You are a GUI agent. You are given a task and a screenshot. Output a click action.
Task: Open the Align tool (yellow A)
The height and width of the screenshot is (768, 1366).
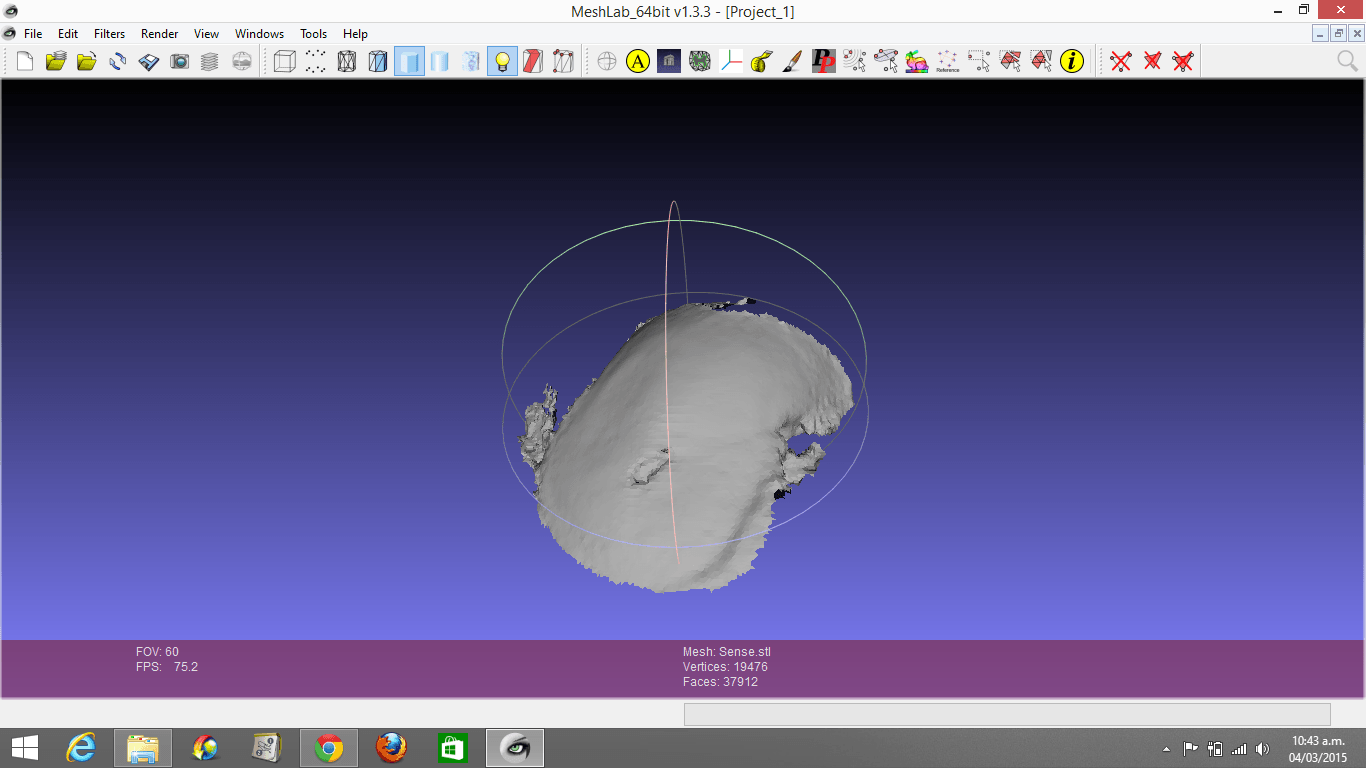tap(638, 62)
